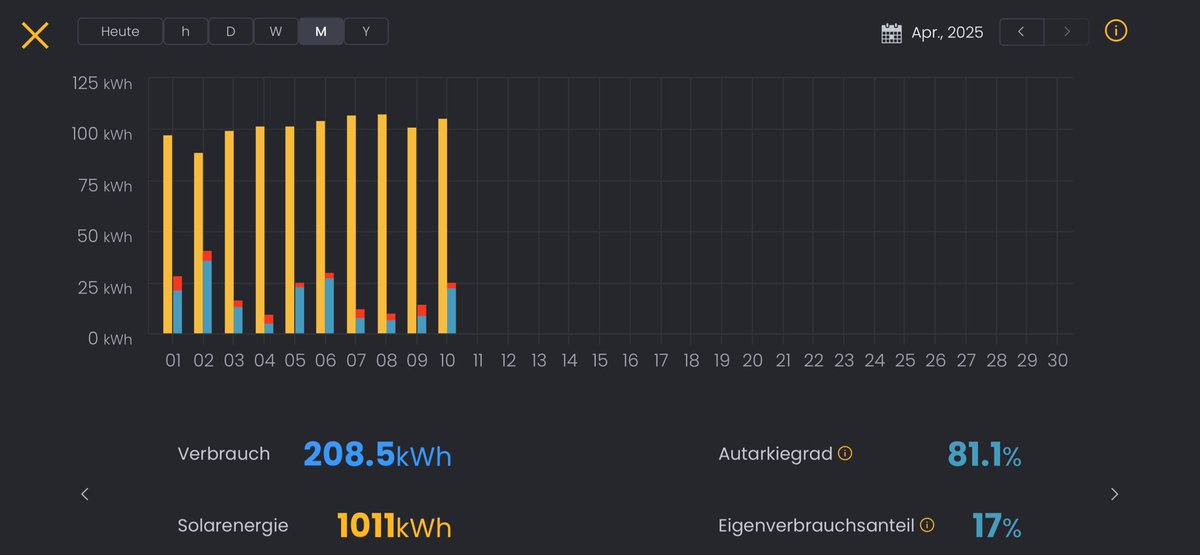
Task: Select yellow solar bar for day 07
Action: (351, 225)
